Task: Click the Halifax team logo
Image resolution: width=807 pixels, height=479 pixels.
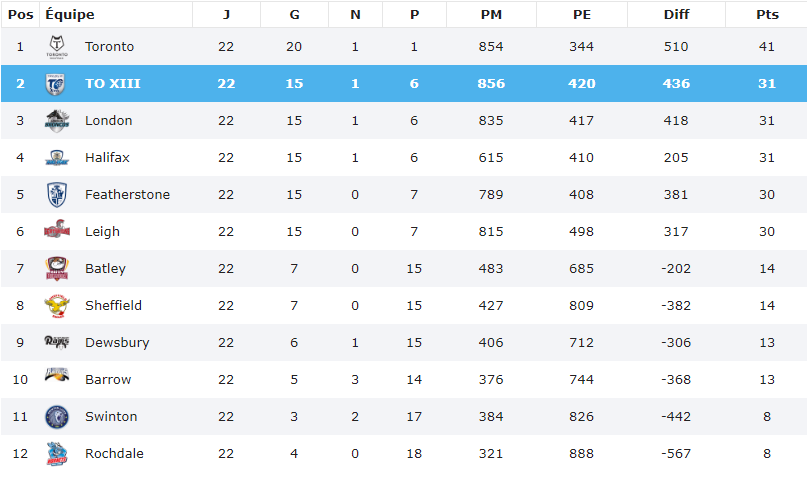Action: click(x=57, y=158)
